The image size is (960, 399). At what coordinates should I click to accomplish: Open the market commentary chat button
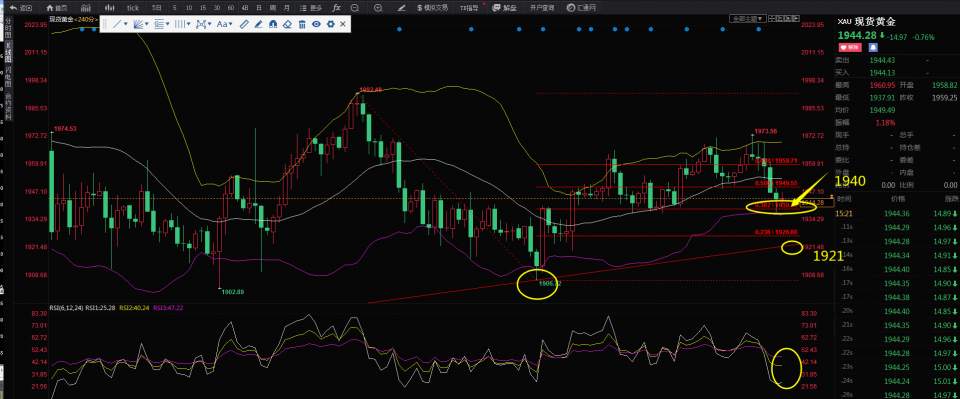504,8
